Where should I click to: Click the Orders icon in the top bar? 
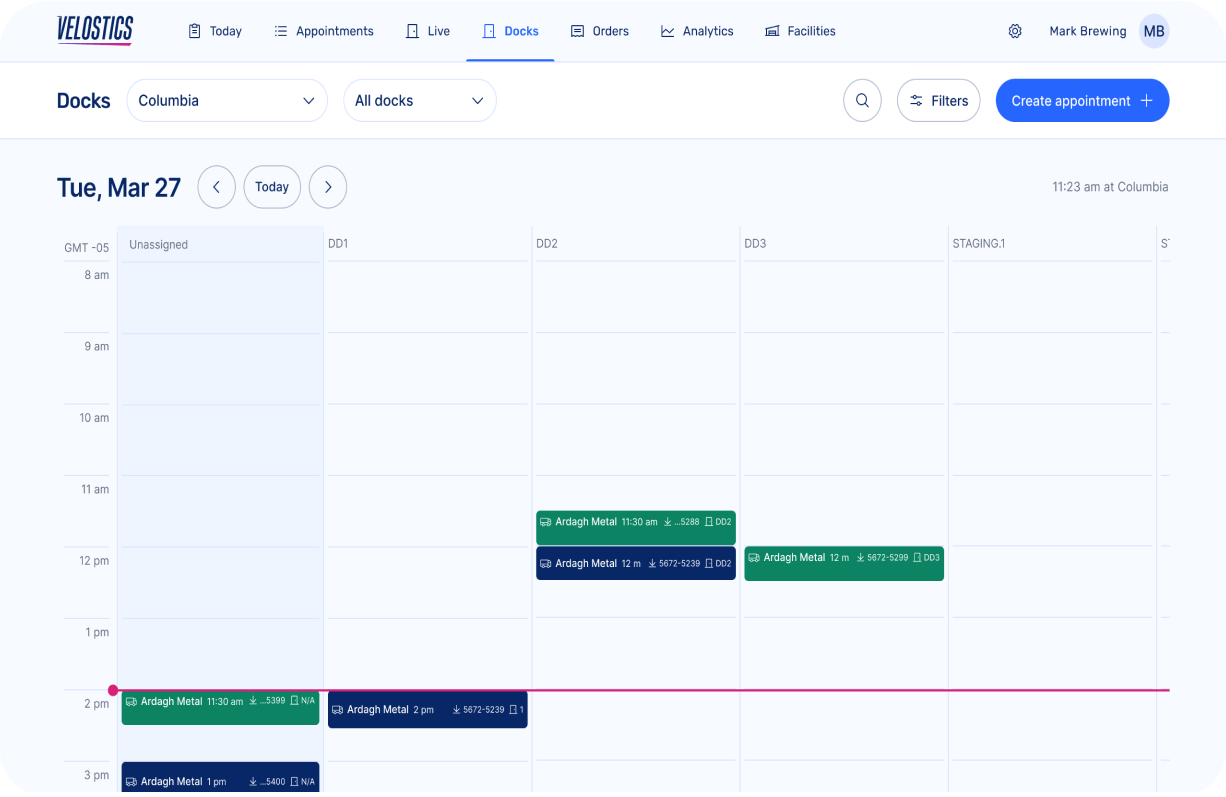pos(577,31)
